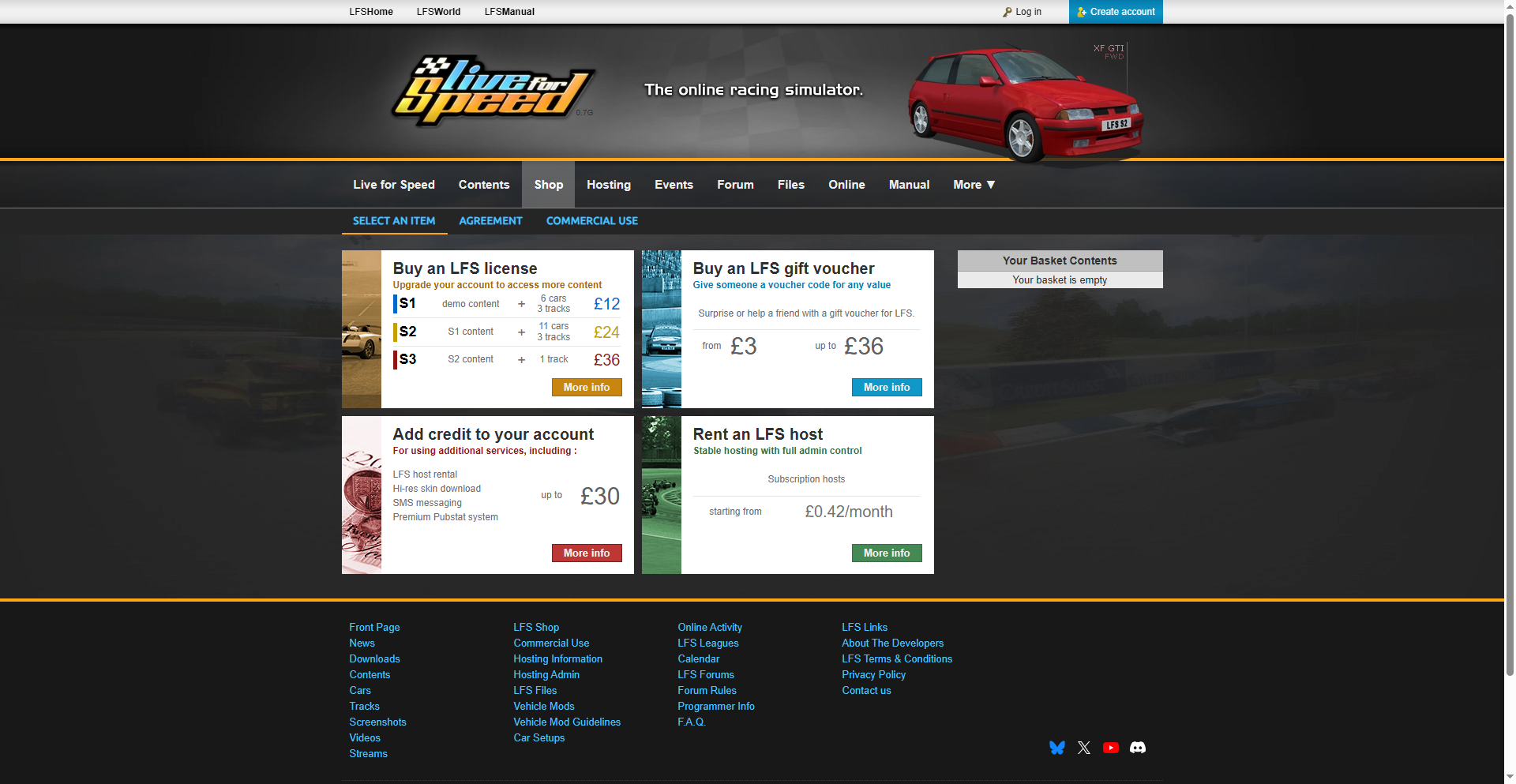The width and height of the screenshot is (1516, 784).
Task: Open the Bluesky social icon
Action: tap(1057, 748)
